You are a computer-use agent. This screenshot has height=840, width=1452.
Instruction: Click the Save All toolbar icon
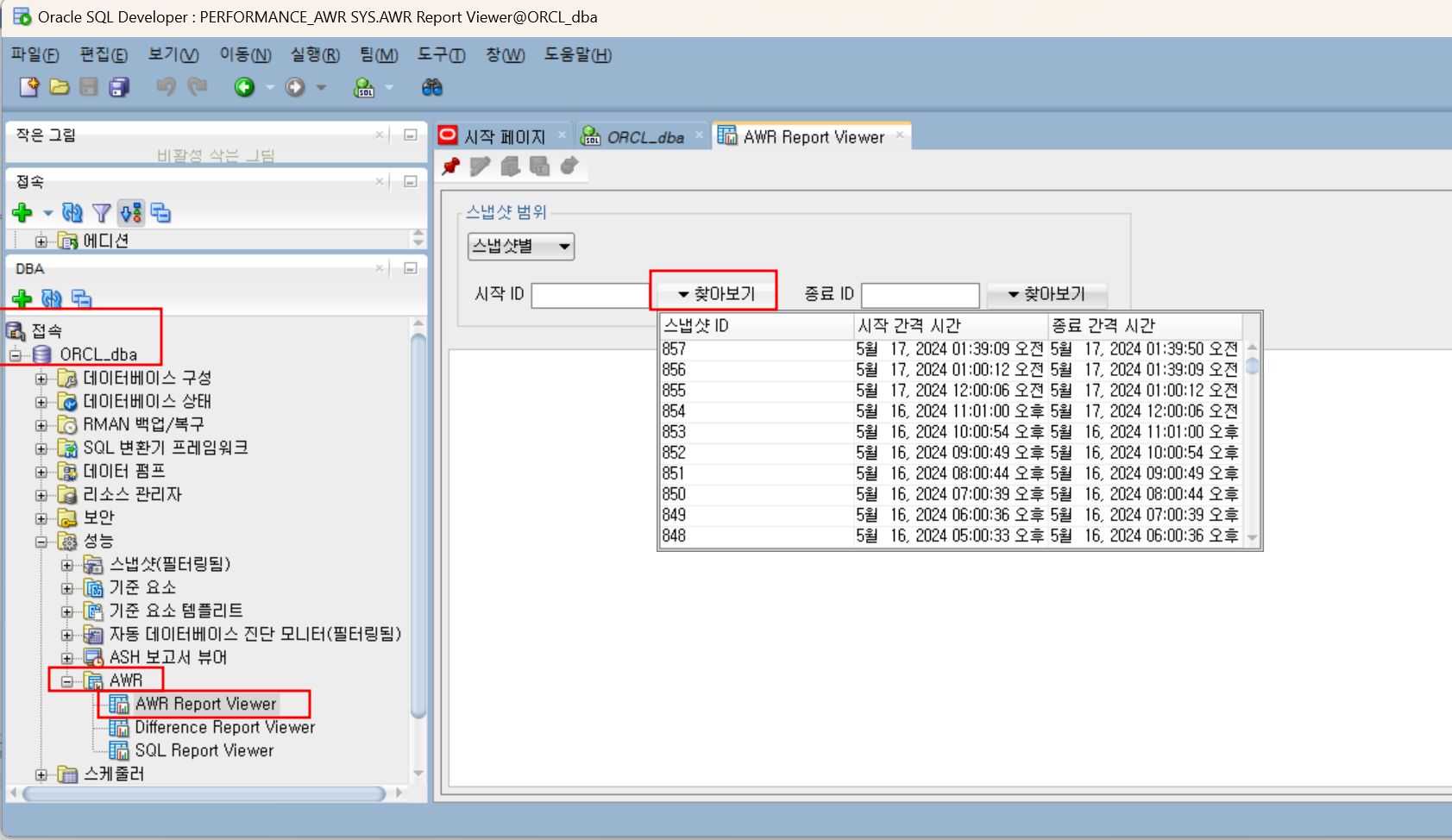pos(119,86)
